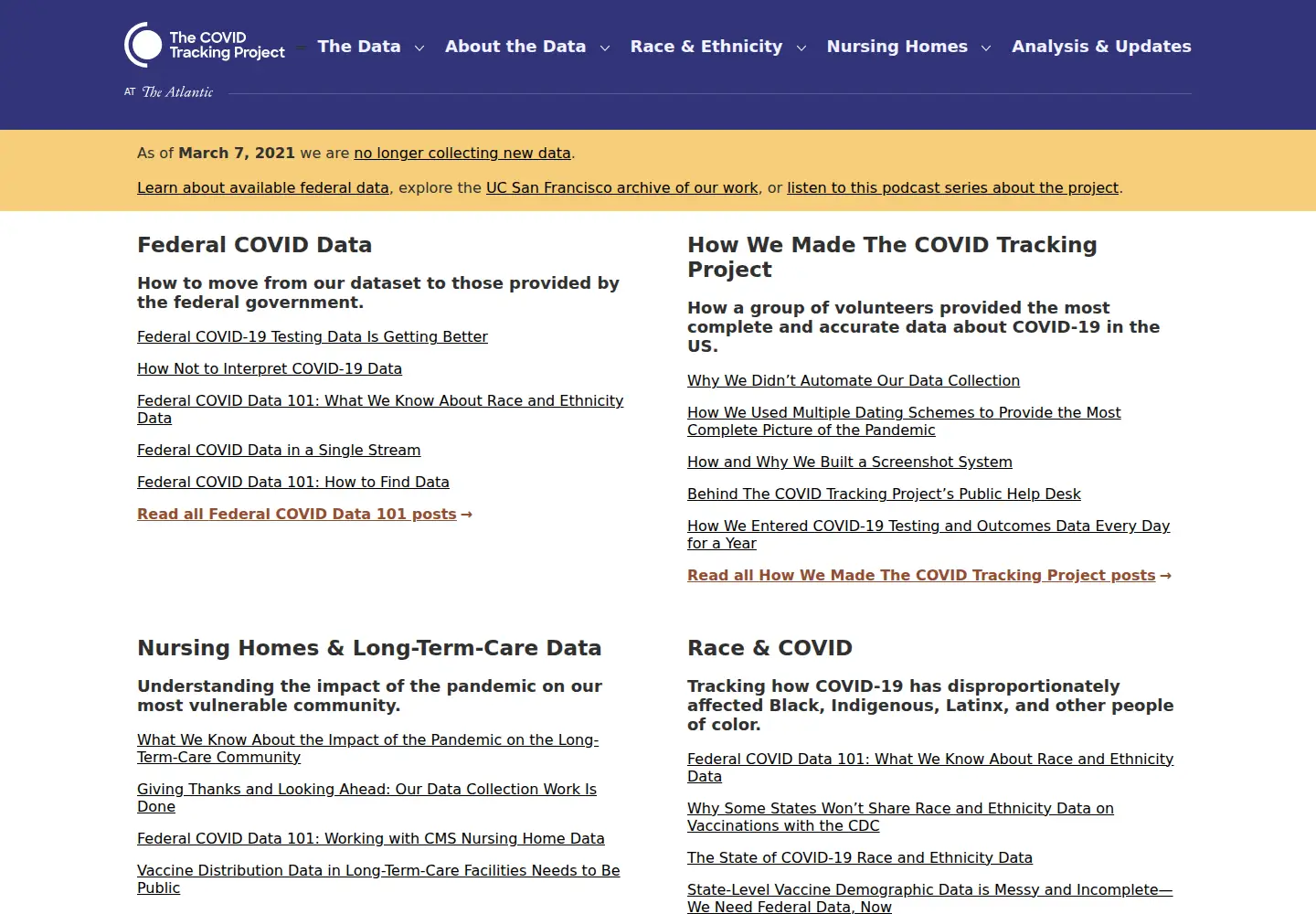The image size is (1316, 914).
Task: Open 'The State of COVID-19 Race and Ethnicity Data'
Action: coord(860,858)
